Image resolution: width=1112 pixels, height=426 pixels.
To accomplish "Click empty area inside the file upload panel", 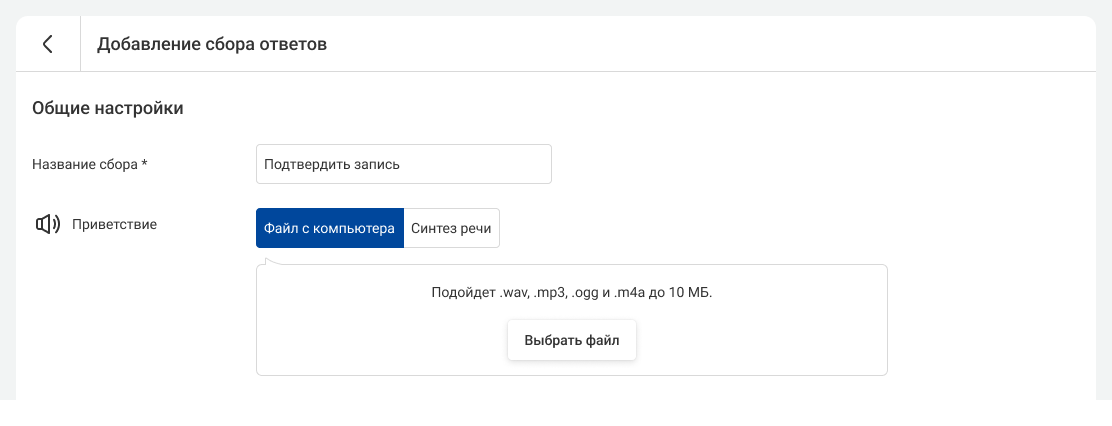I will point(760,340).
